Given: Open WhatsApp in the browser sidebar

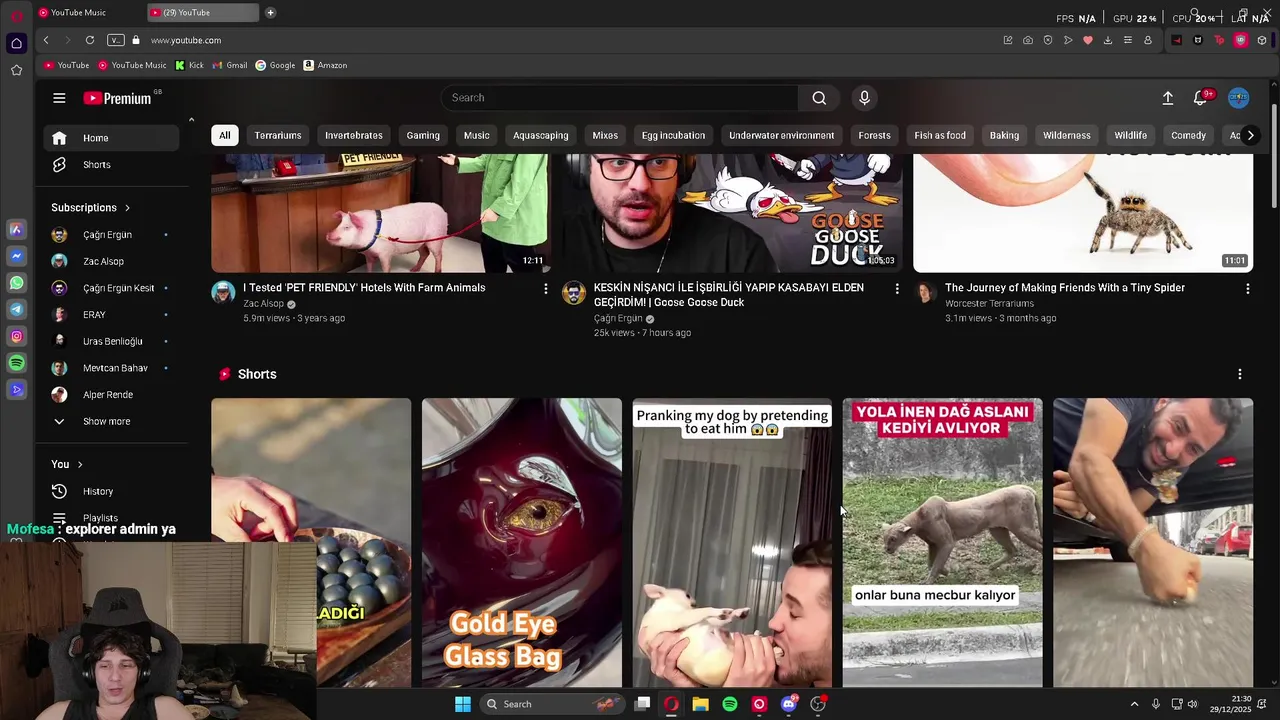Looking at the screenshot, I should pyautogui.click(x=16, y=283).
